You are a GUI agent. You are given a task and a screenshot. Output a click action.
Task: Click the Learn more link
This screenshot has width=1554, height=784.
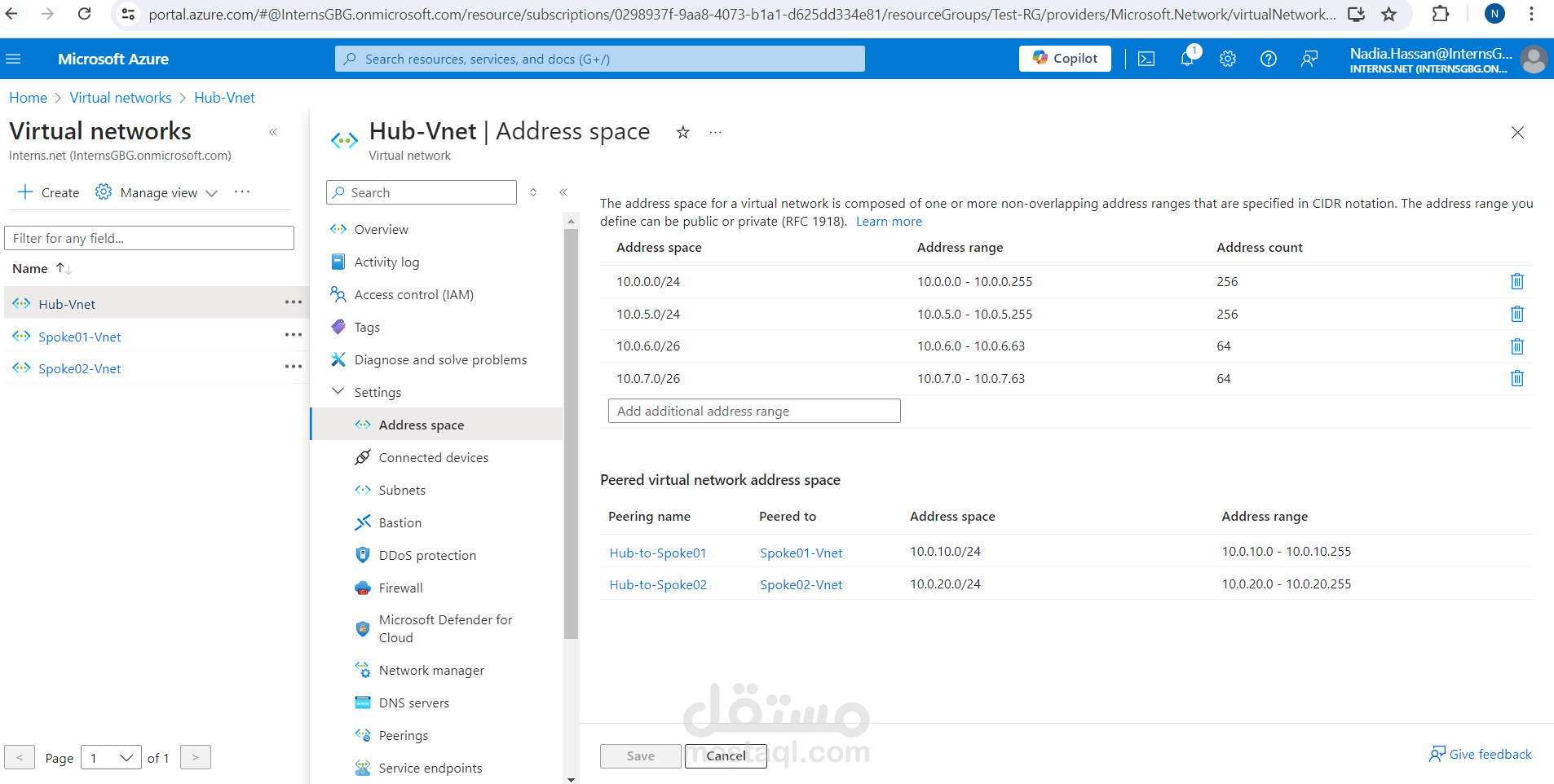[889, 222]
